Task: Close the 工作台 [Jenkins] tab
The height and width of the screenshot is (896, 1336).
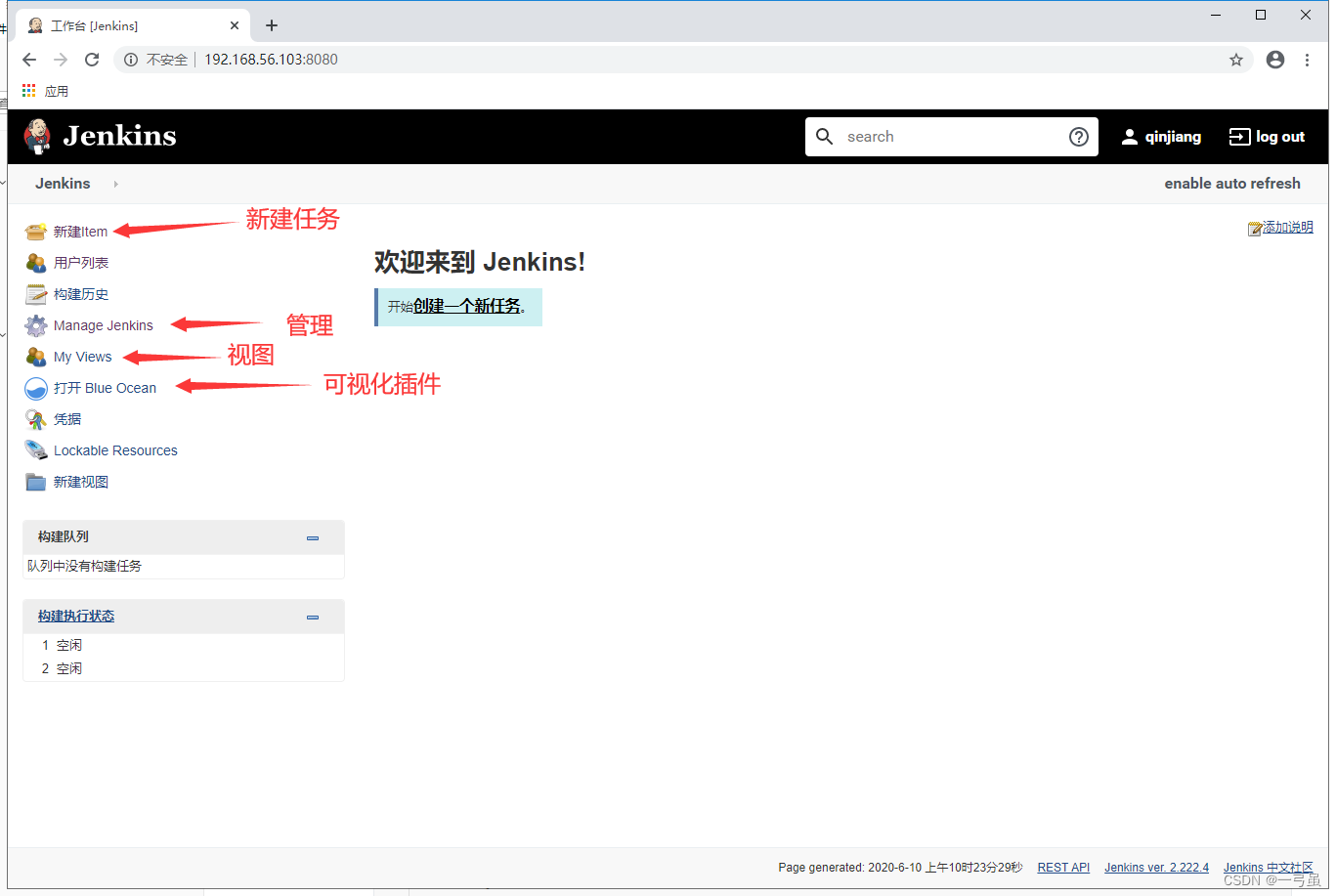Action: click(x=235, y=25)
